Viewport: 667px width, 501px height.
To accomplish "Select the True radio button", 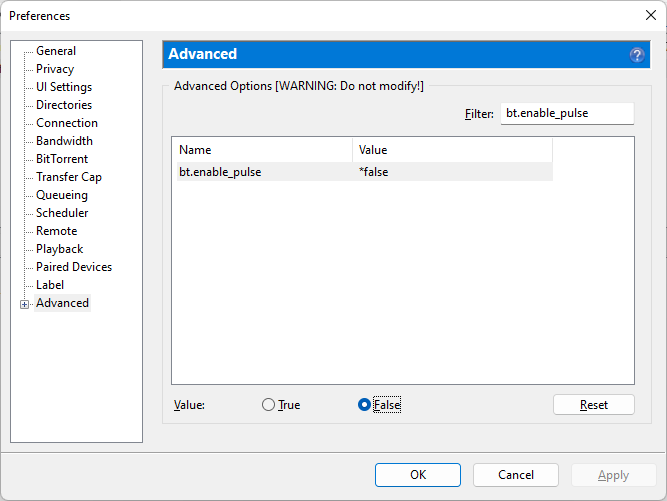I will (x=268, y=404).
